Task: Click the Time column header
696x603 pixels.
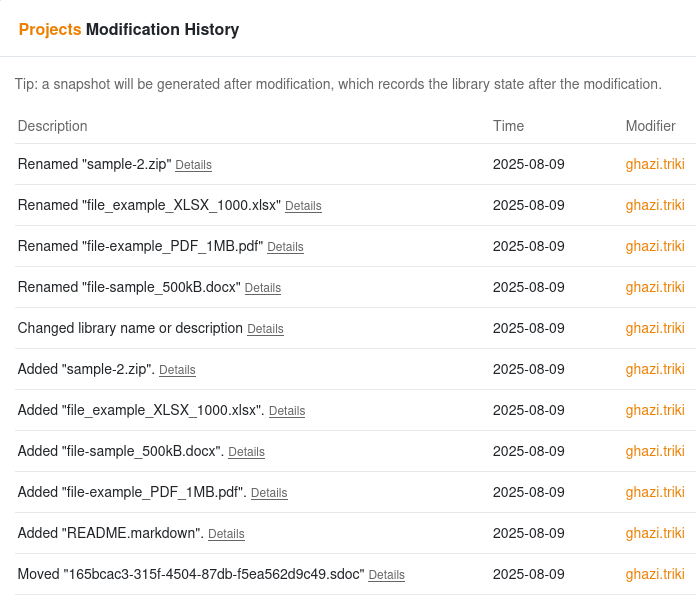Action: 508,126
